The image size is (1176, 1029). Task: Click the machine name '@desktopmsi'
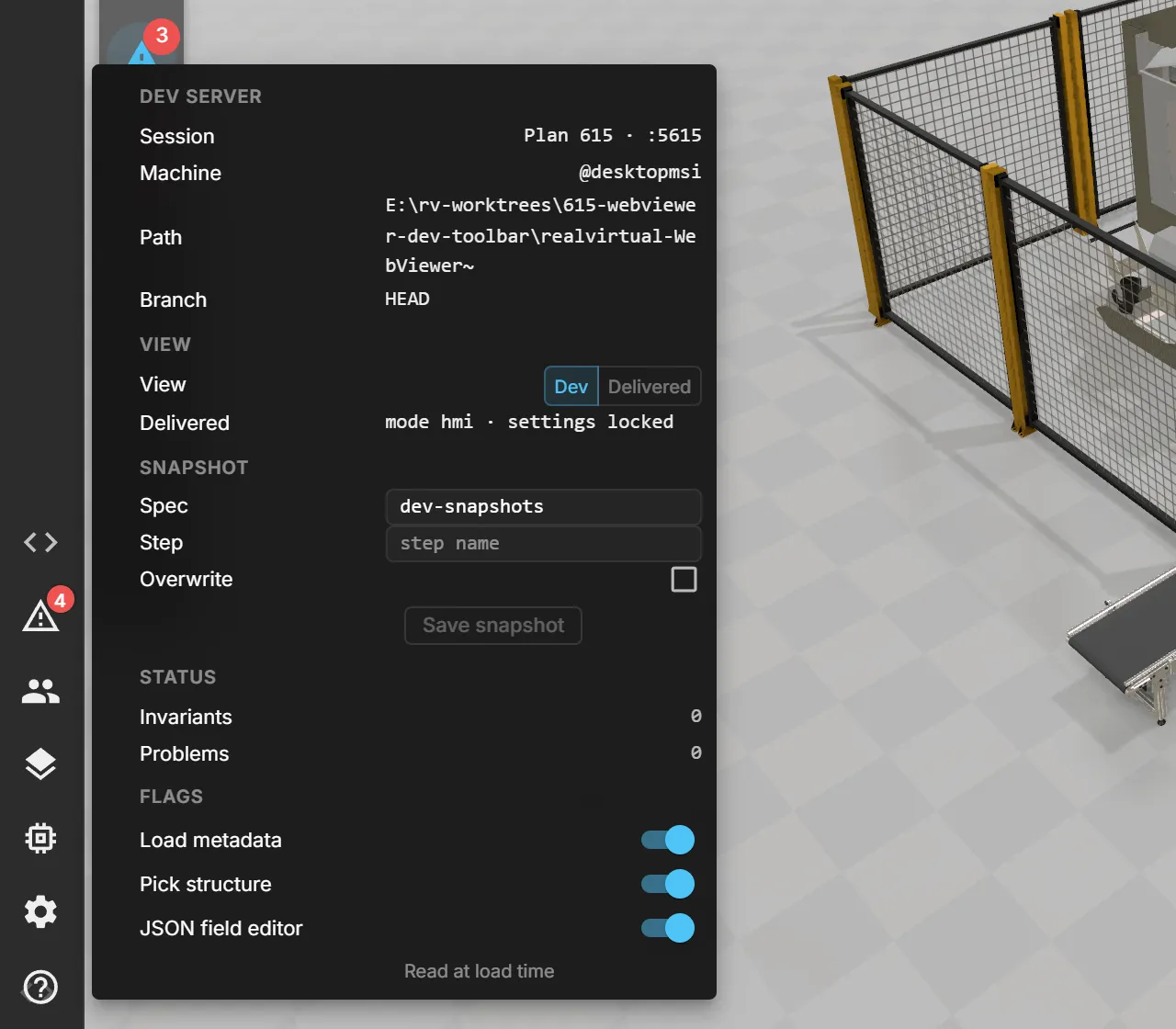[640, 173]
